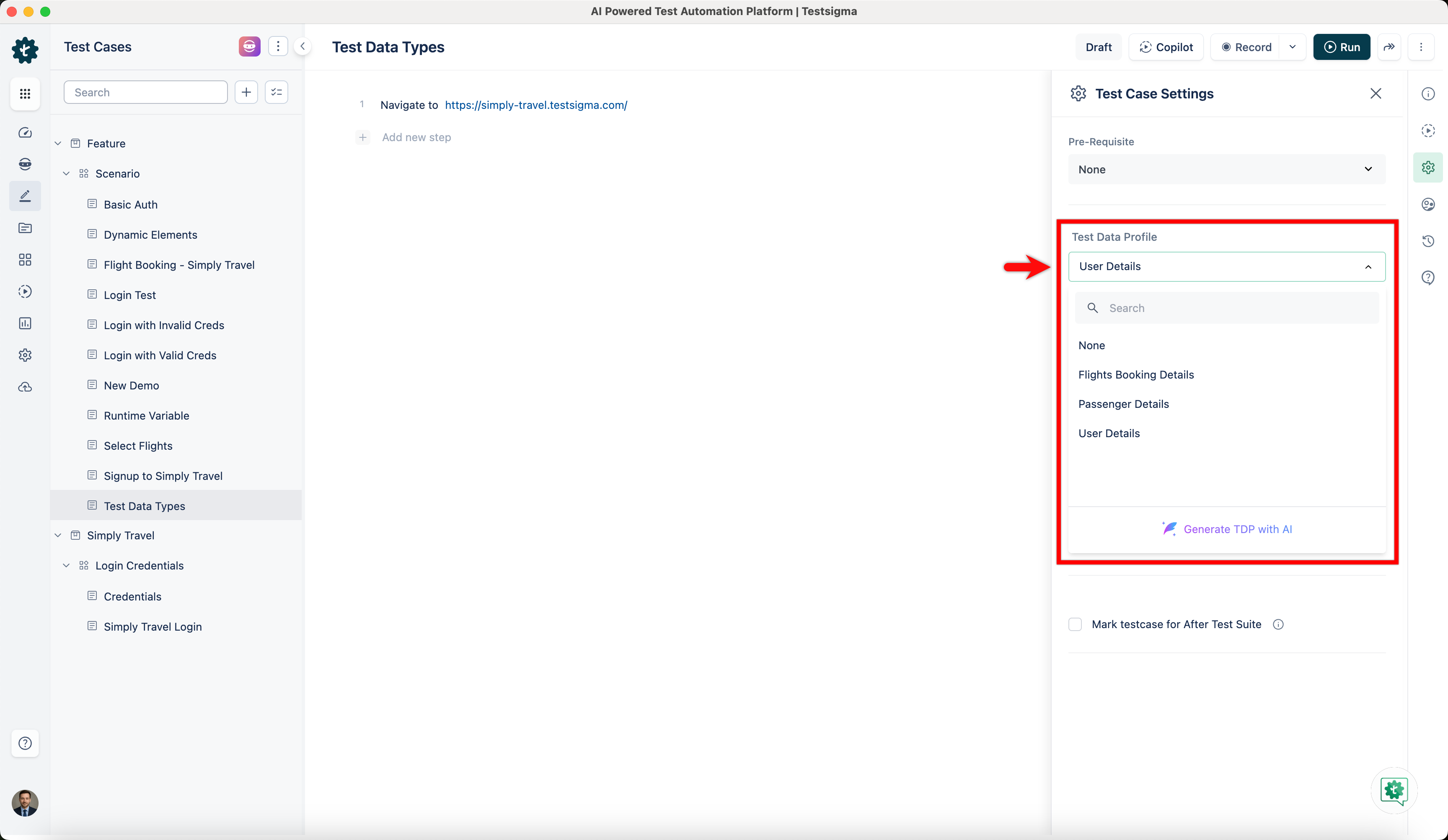Focus the Test Data Profile search field
1448x840 pixels.
point(1227,308)
